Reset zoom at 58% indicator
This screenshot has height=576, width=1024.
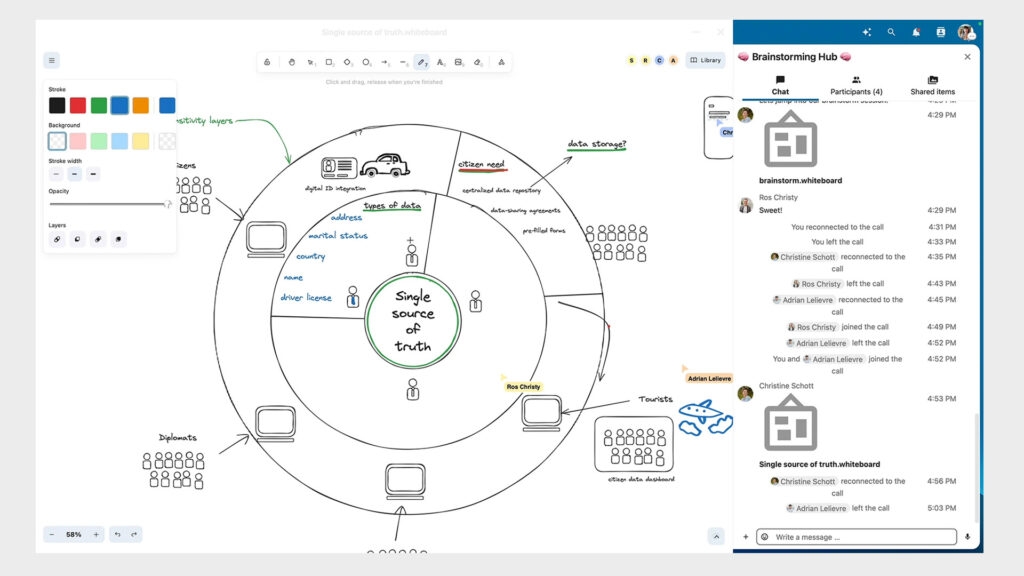74,534
